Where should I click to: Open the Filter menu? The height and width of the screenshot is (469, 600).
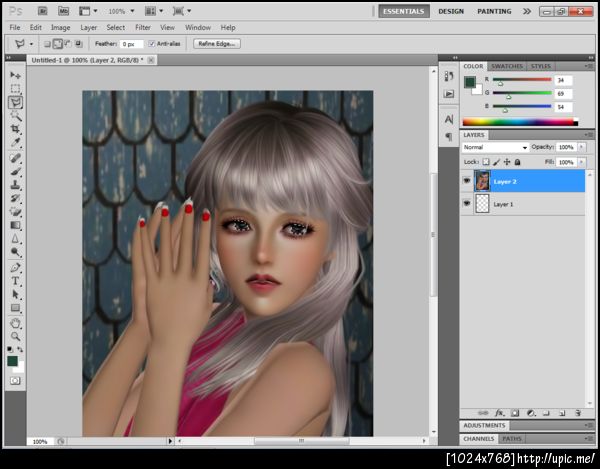click(x=143, y=27)
